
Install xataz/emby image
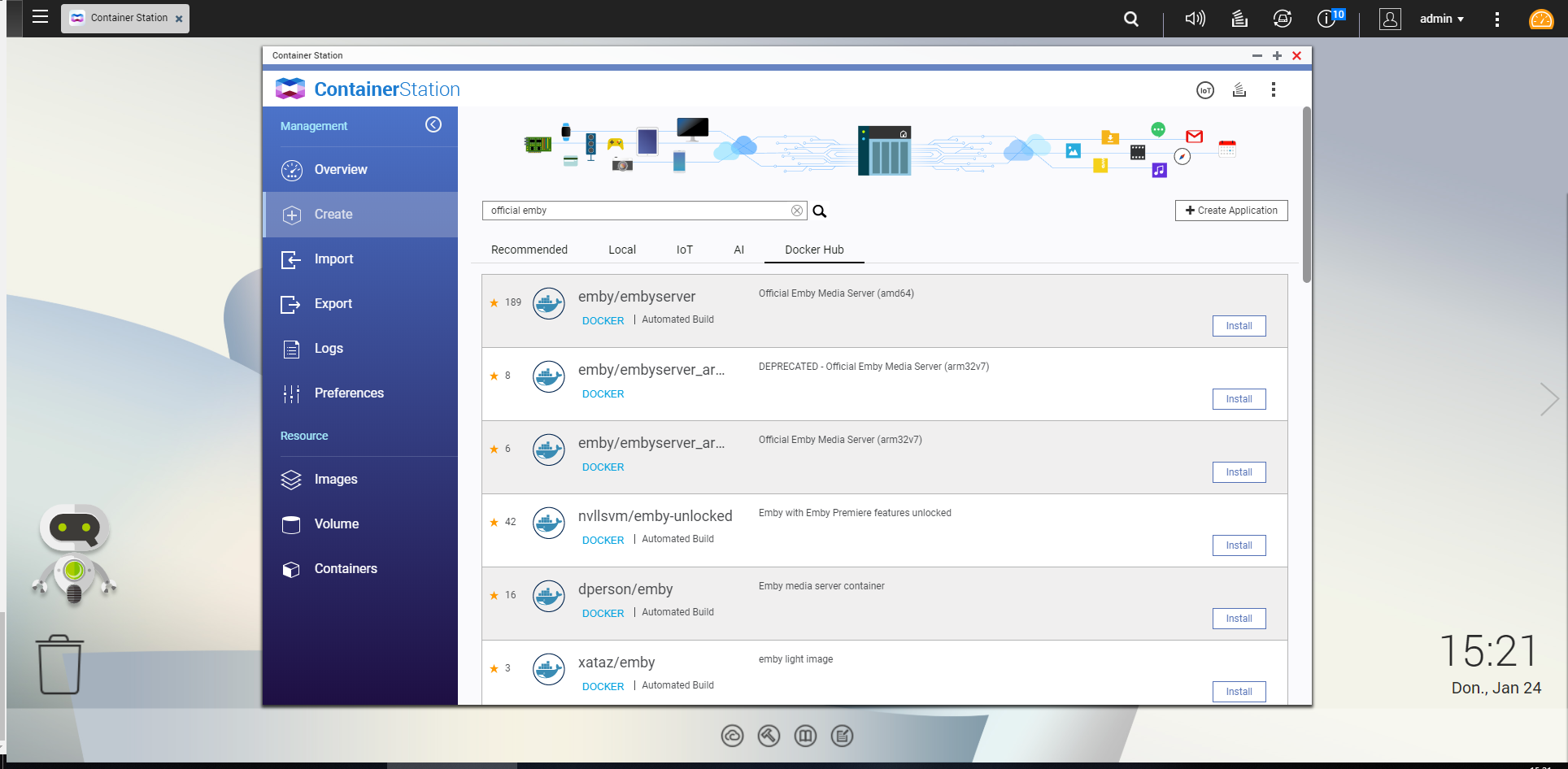(x=1239, y=692)
